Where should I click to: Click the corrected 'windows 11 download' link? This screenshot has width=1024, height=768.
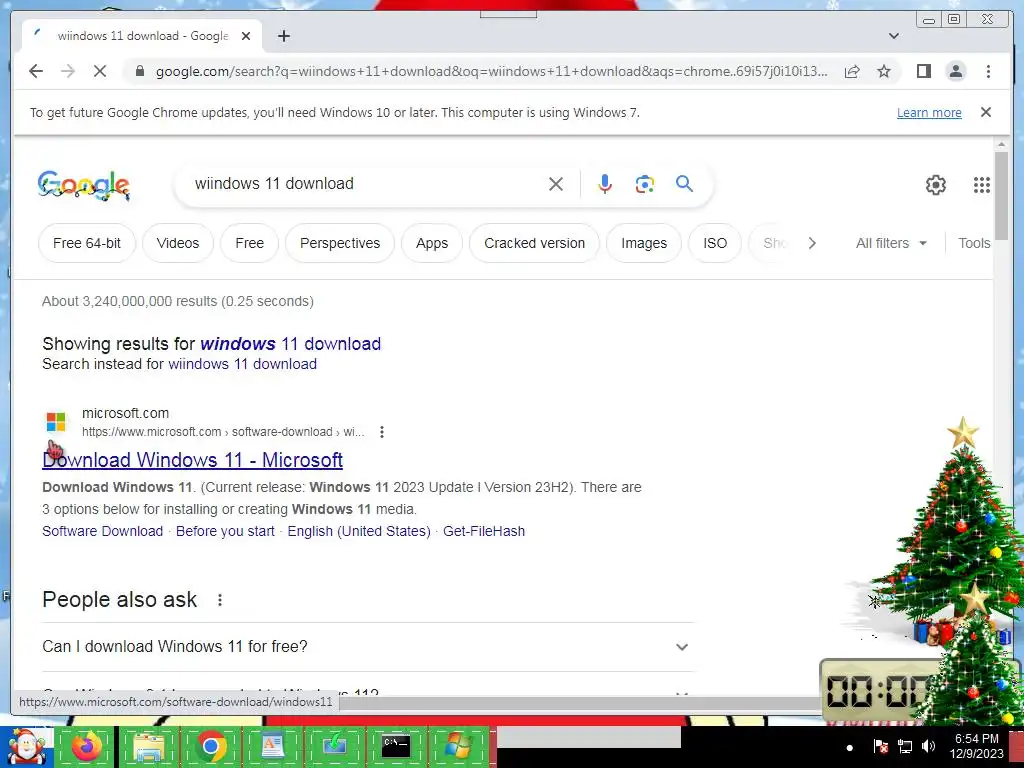pyautogui.click(x=290, y=344)
